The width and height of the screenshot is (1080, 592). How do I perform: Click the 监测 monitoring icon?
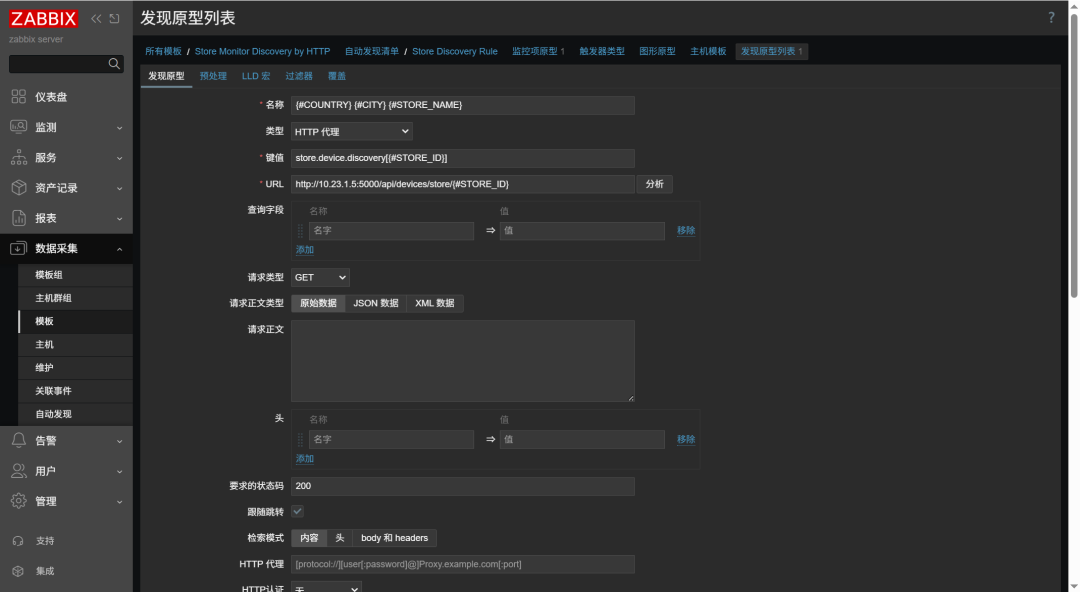click(x=19, y=127)
